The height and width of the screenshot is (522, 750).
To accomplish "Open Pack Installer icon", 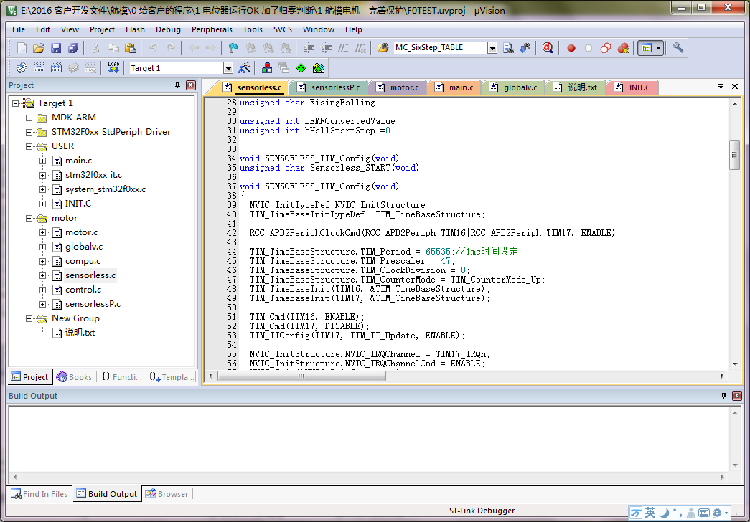I will pyautogui.click(x=318, y=67).
